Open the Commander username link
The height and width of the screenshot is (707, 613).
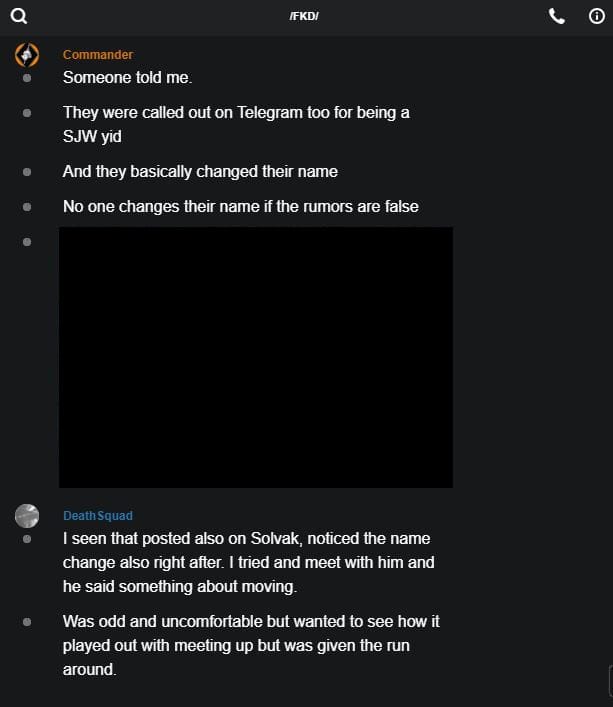(97, 55)
